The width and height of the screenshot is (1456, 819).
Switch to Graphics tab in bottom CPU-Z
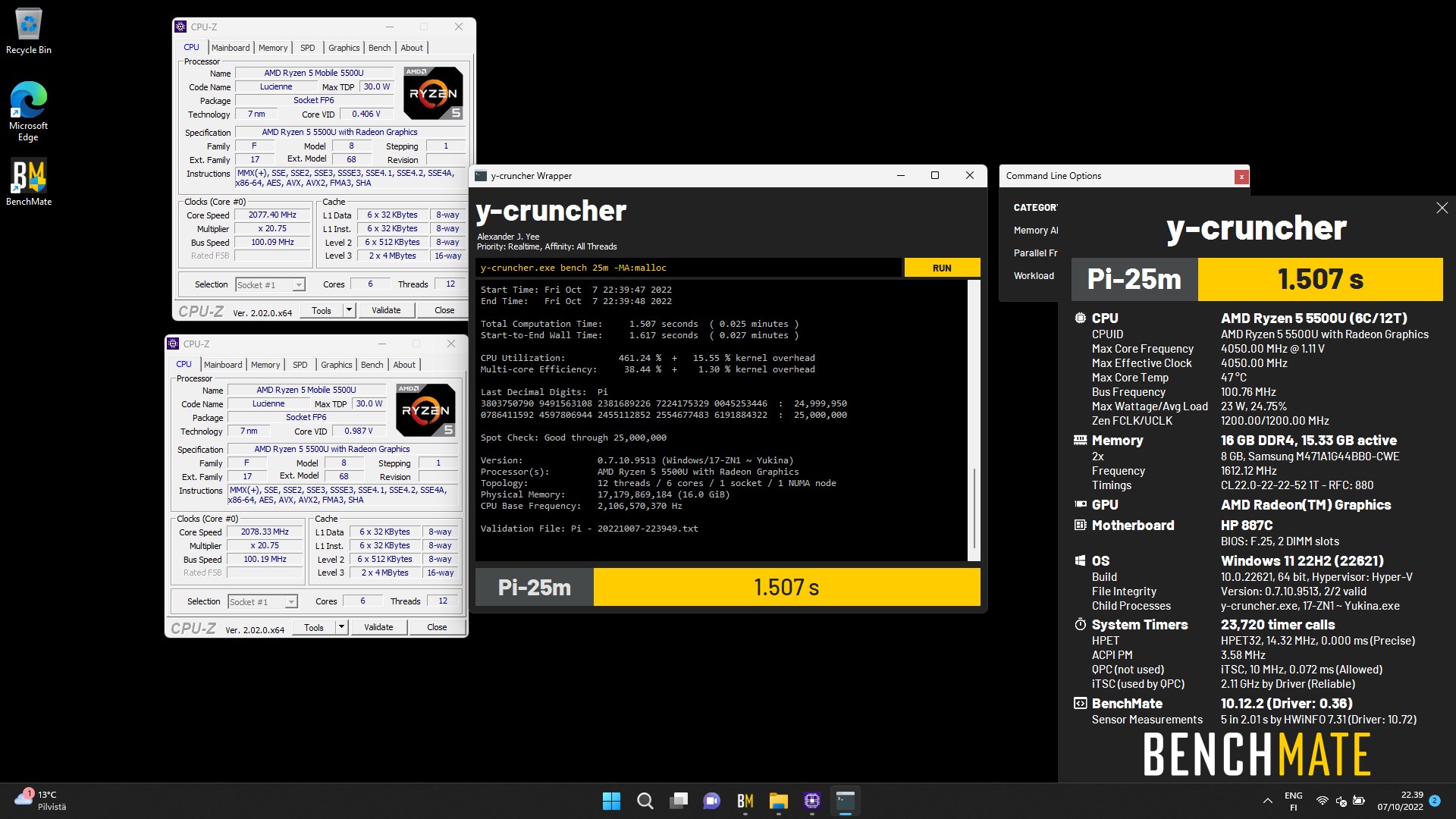[x=336, y=365]
